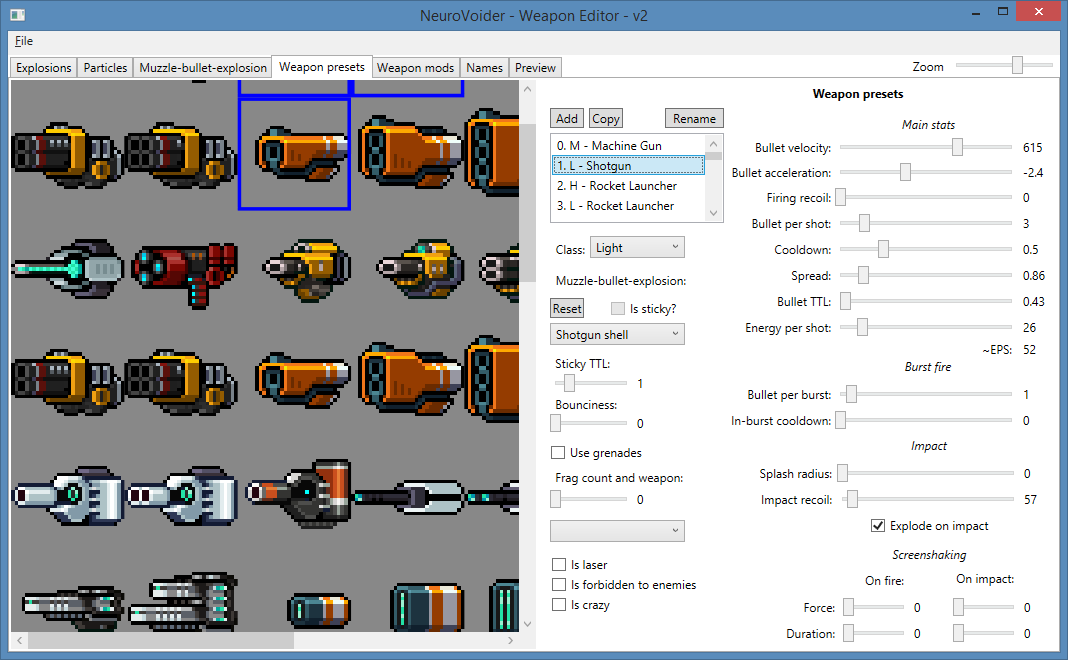Image resolution: width=1068 pixels, height=660 pixels.
Task: Switch to the Explosions tab
Action: click(44, 67)
